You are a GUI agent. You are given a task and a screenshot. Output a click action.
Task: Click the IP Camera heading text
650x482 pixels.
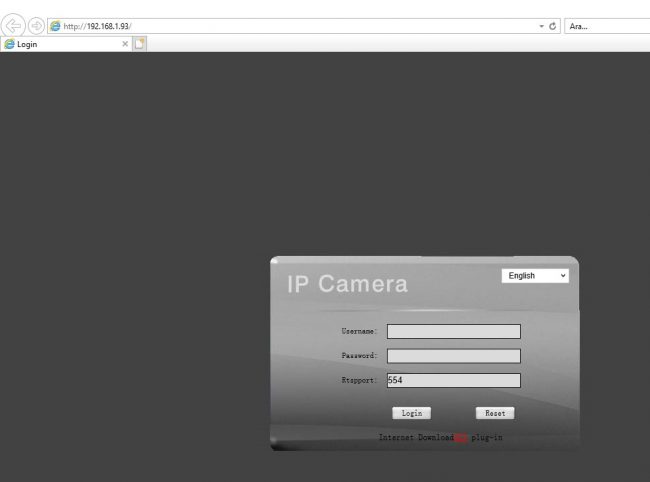click(x=348, y=284)
